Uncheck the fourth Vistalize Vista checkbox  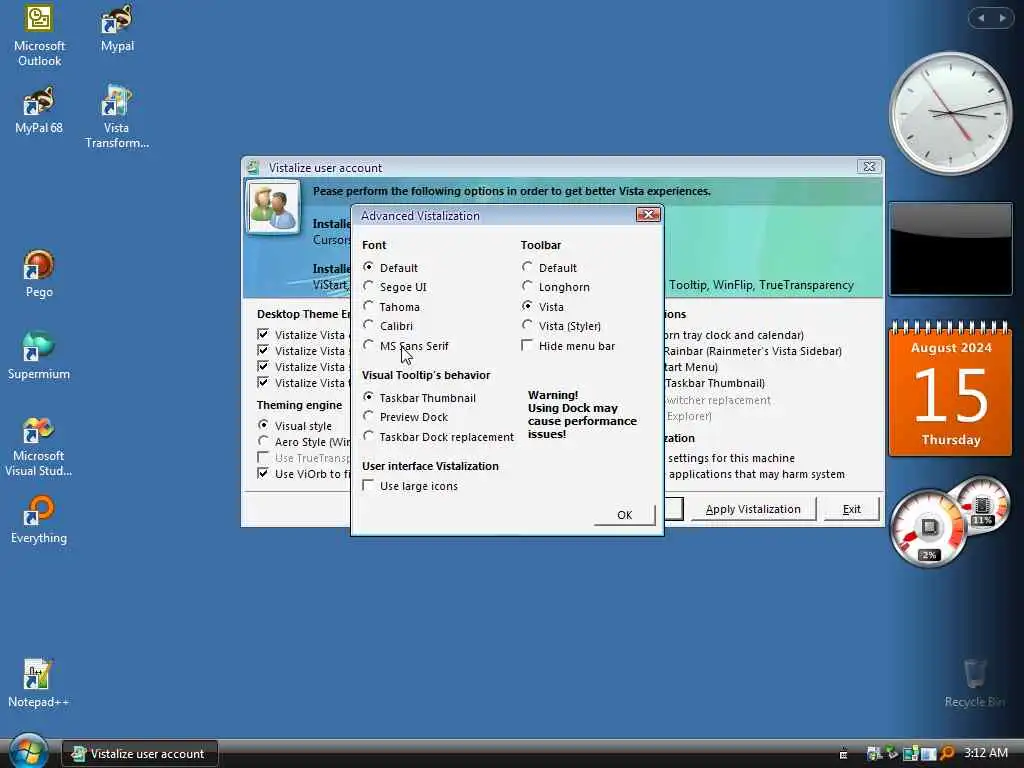tap(263, 382)
